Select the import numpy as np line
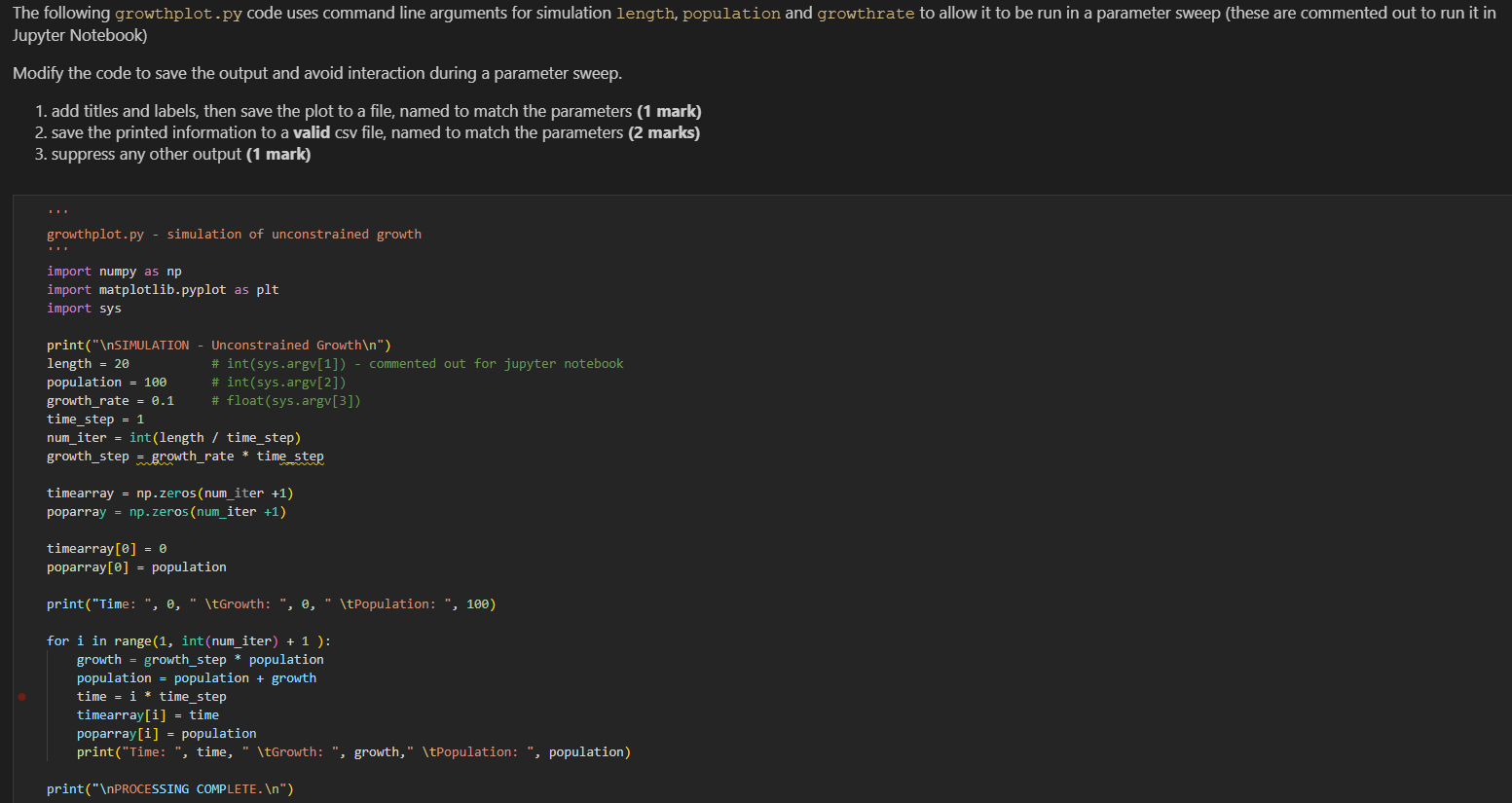1512x803 pixels. pyautogui.click(x=114, y=271)
